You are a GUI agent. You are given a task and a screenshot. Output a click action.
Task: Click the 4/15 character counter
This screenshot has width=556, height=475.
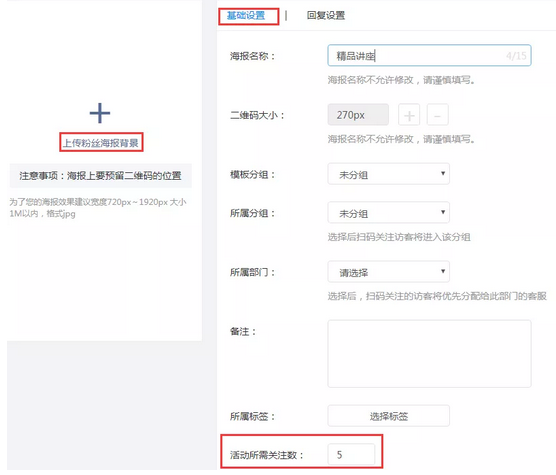516,56
